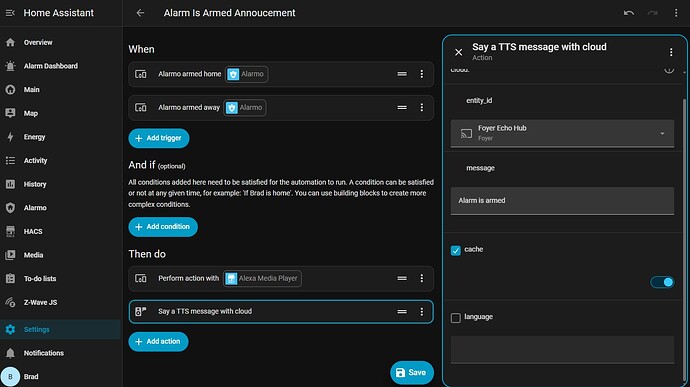Image resolution: width=690 pixels, height=387 pixels.
Task: Open the Overview dashboard
Action: click(60, 42)
